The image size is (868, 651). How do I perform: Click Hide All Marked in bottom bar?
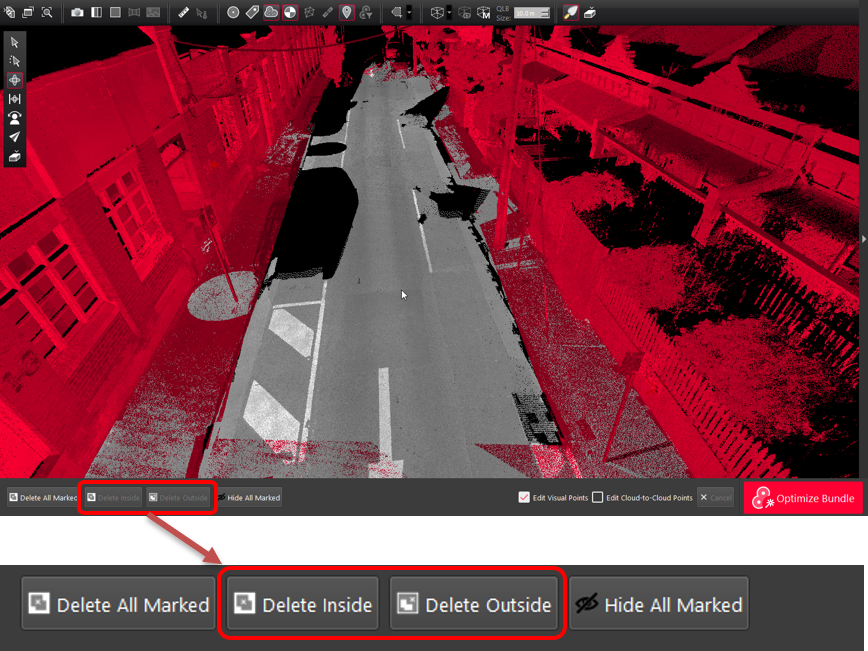(x=249, y=498)
